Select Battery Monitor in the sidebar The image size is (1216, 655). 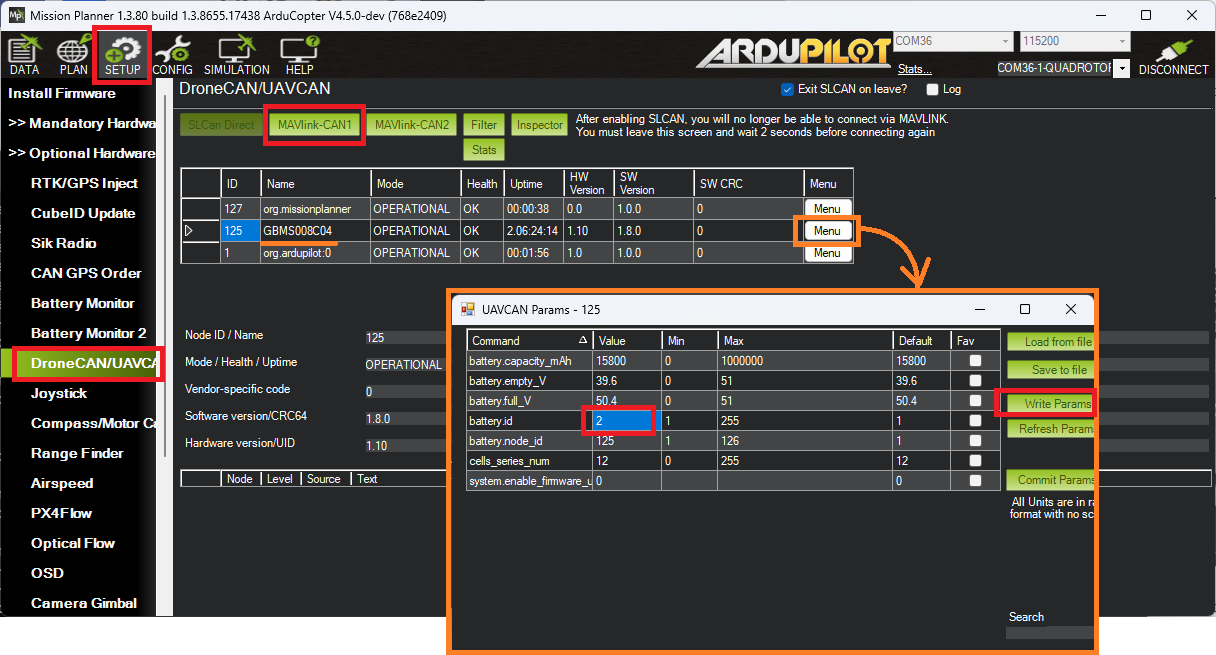83,303
